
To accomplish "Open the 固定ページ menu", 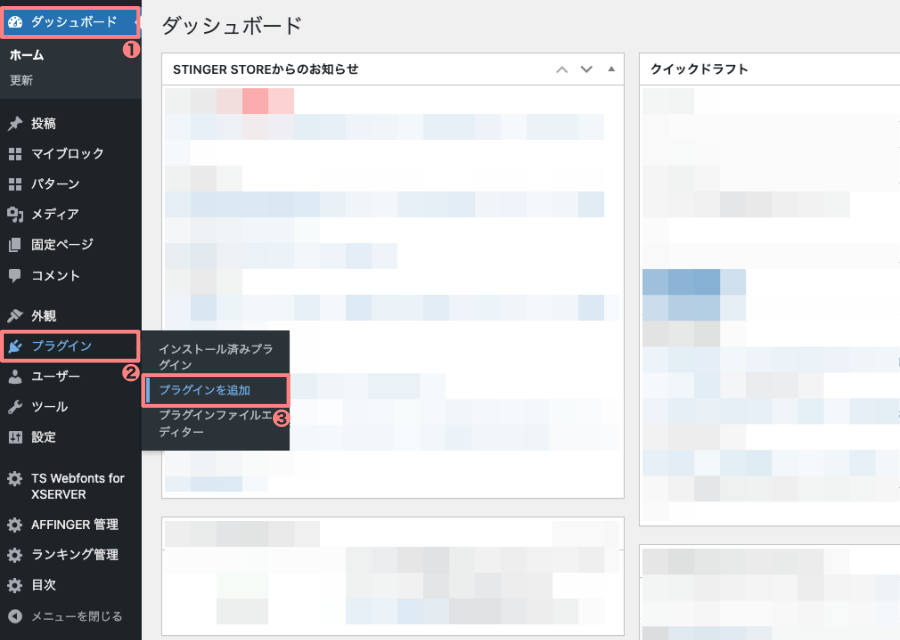I will (70, 245).
